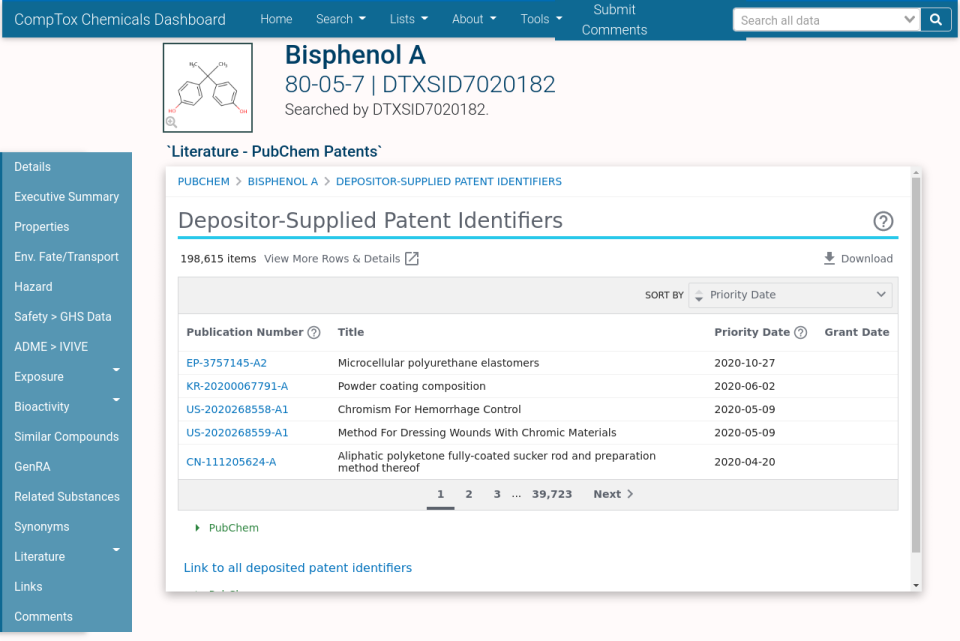This screenshot has width=960, height=641.
Task: Click the PubChem green link
Action: coord(233,528)
